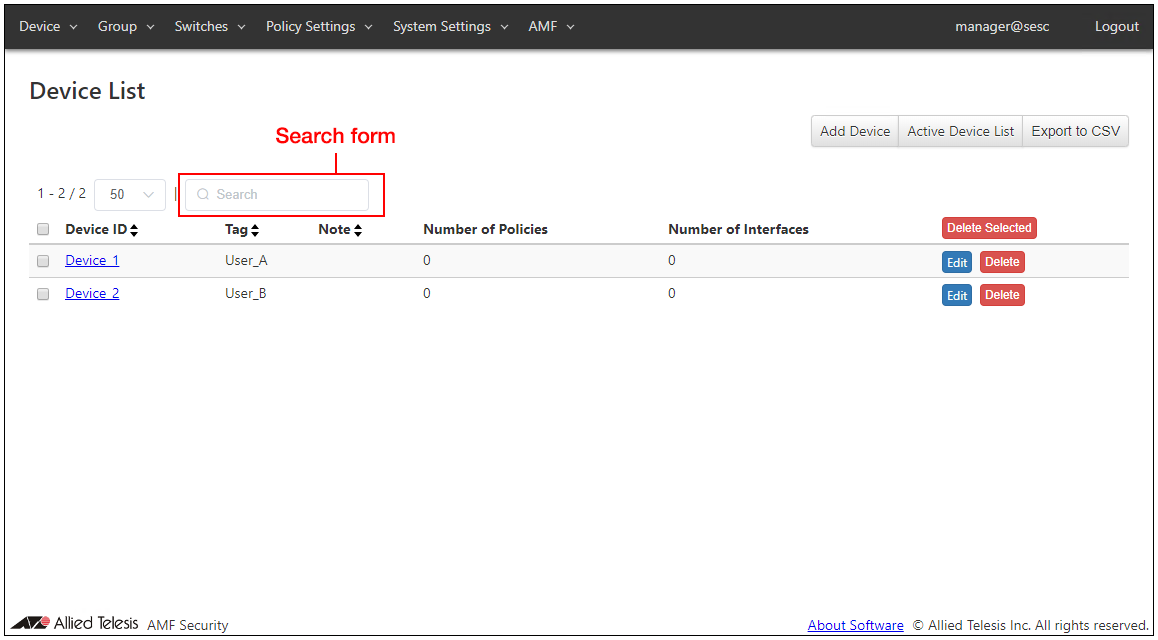1158x640 pixels.
Task: Open the Group menu
Action: click(x=126, y=27)
